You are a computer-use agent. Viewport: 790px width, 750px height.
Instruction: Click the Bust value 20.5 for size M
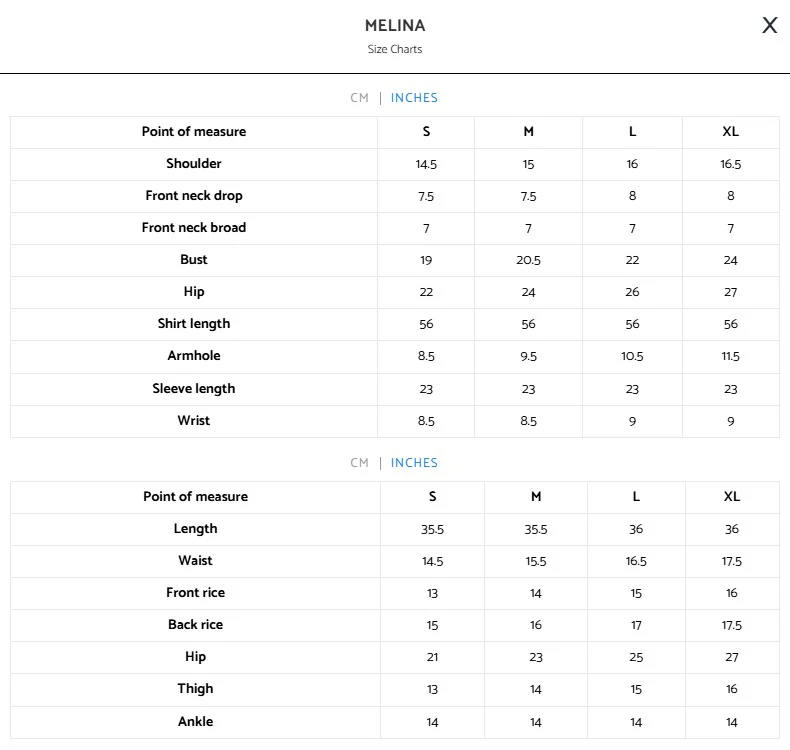pos(528,260)
